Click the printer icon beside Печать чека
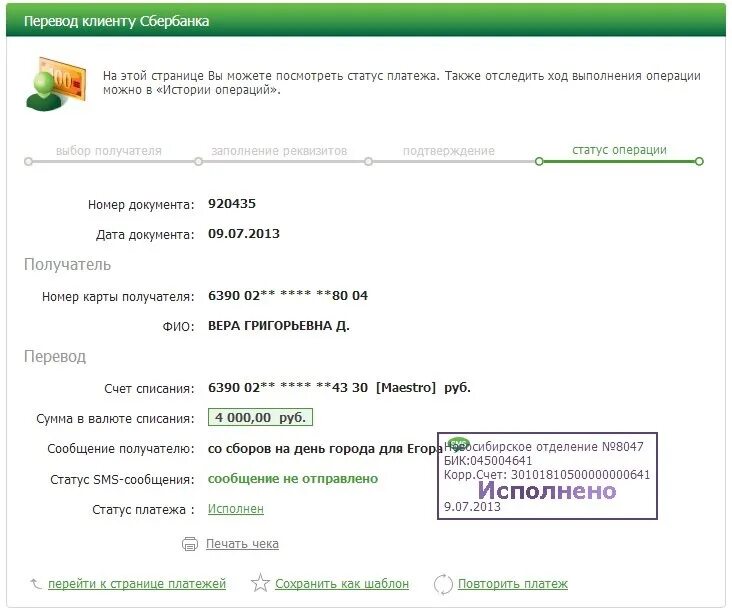Screen dimensions: 732x615 [x=190, y=544]
